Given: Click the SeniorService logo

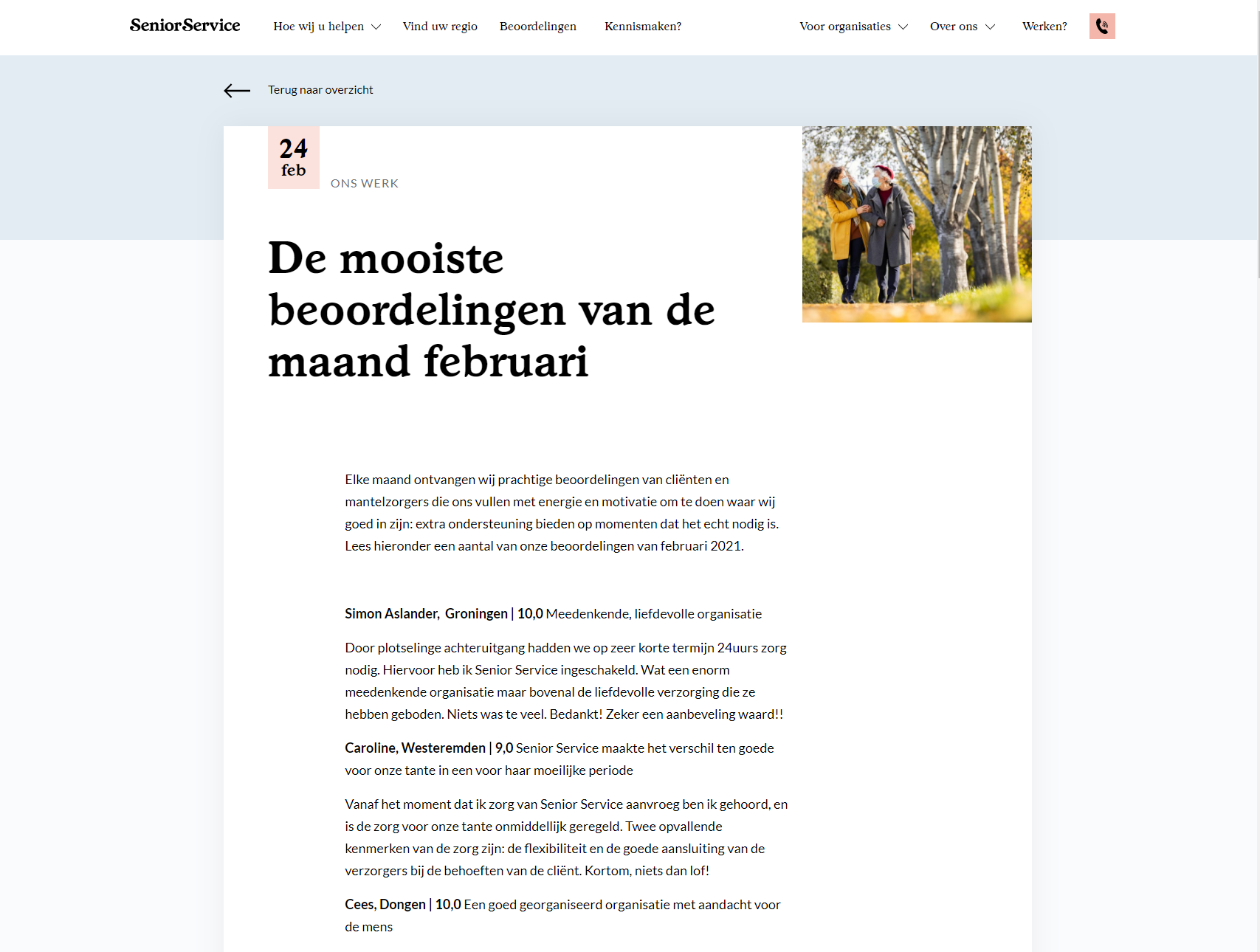Looking at the screenshot, I should pos(185,26).
